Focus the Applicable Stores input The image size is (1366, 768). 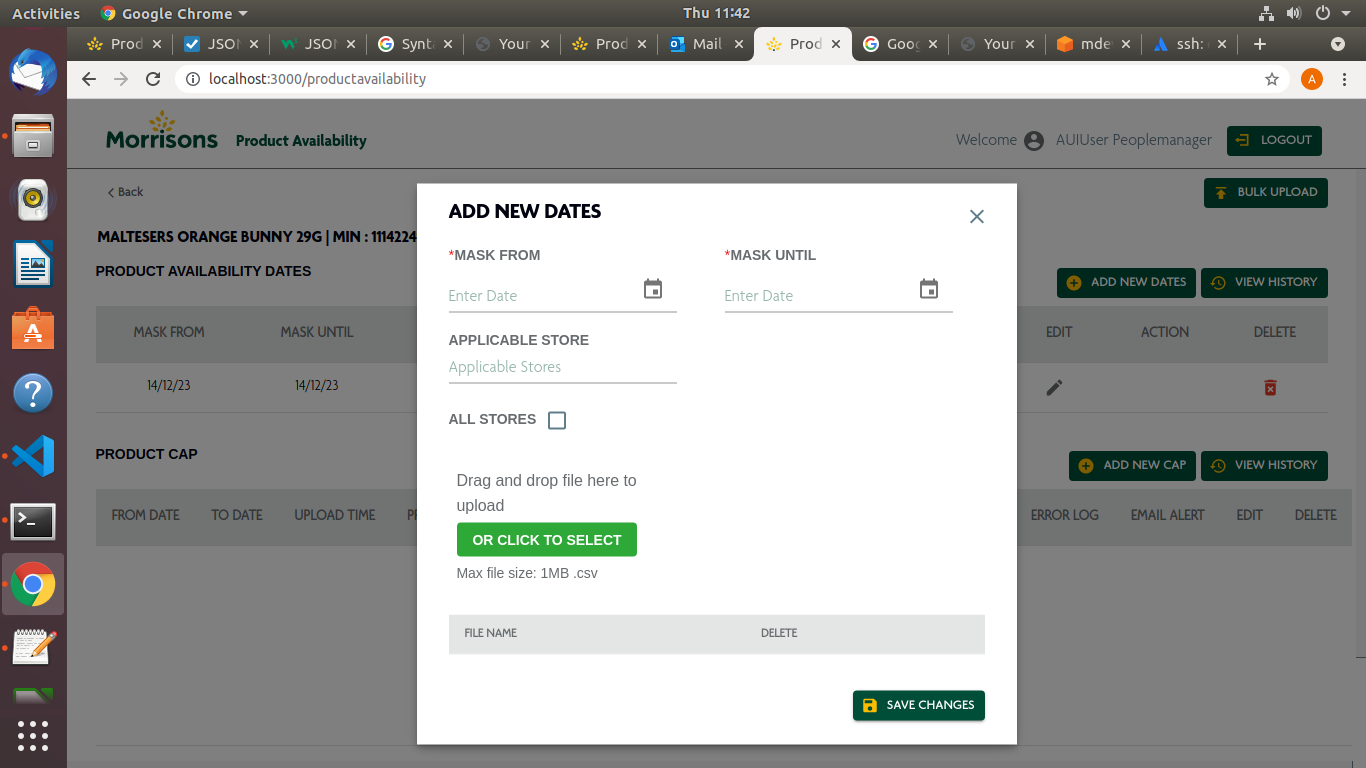tap(563, 367)
